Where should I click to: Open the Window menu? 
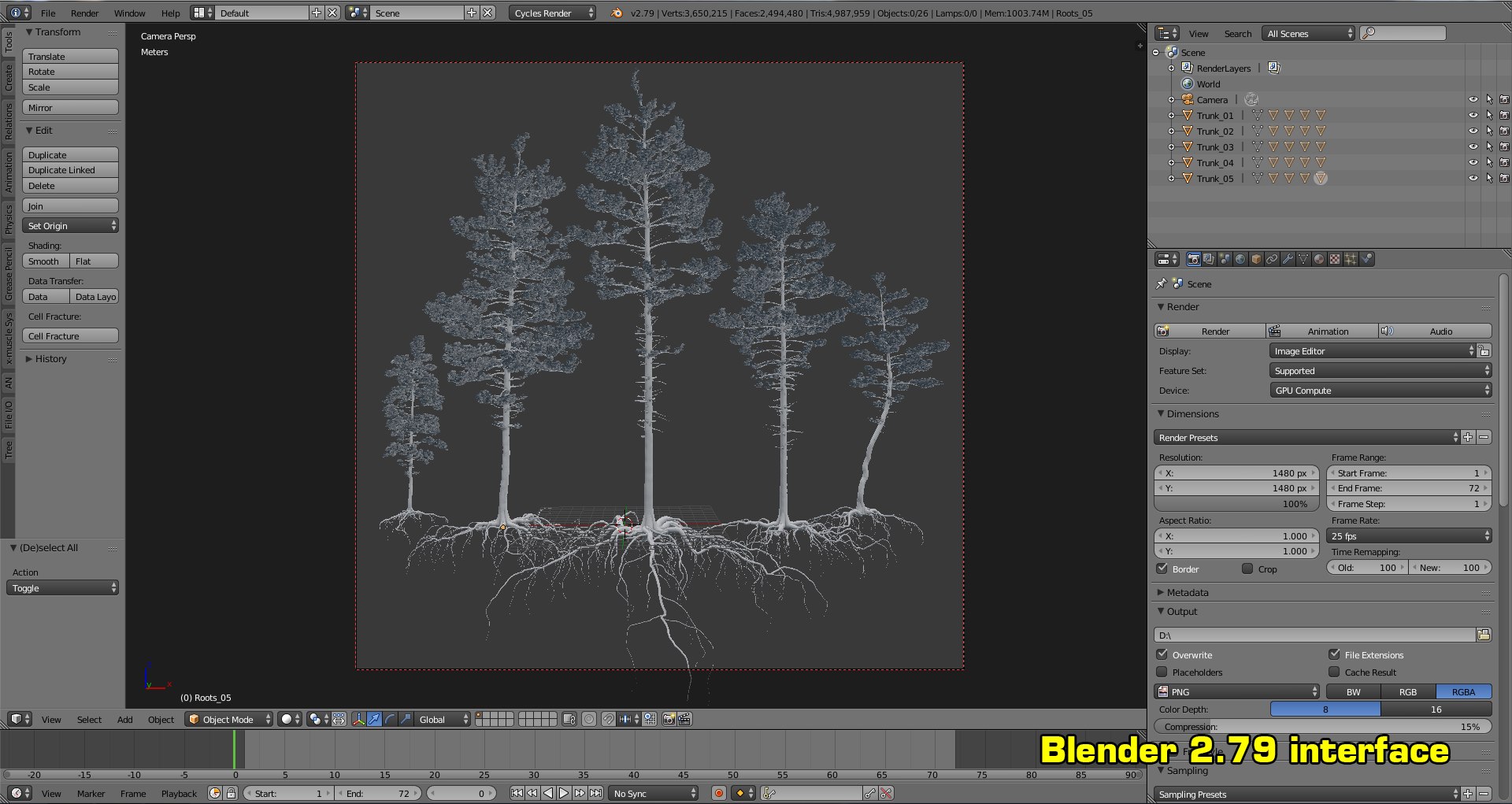click(129, 13)
